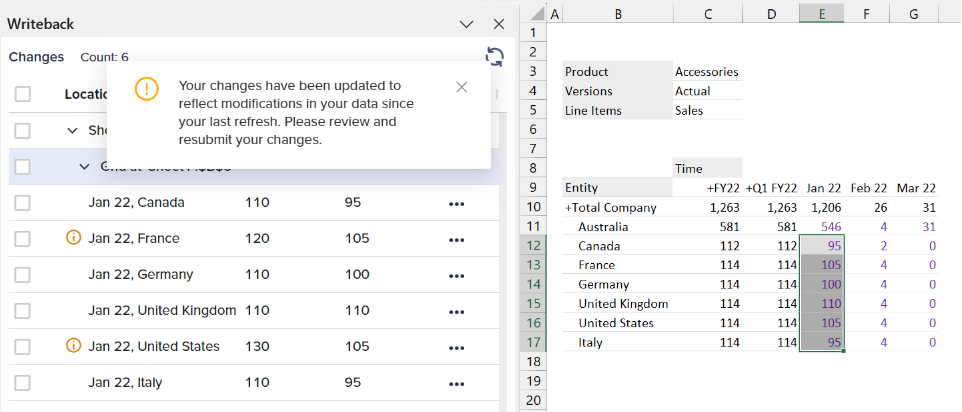Click the info icon beside Jan 22, France
Screen dimensions: 962x412
pyautogui.click(x=73, y=238)
